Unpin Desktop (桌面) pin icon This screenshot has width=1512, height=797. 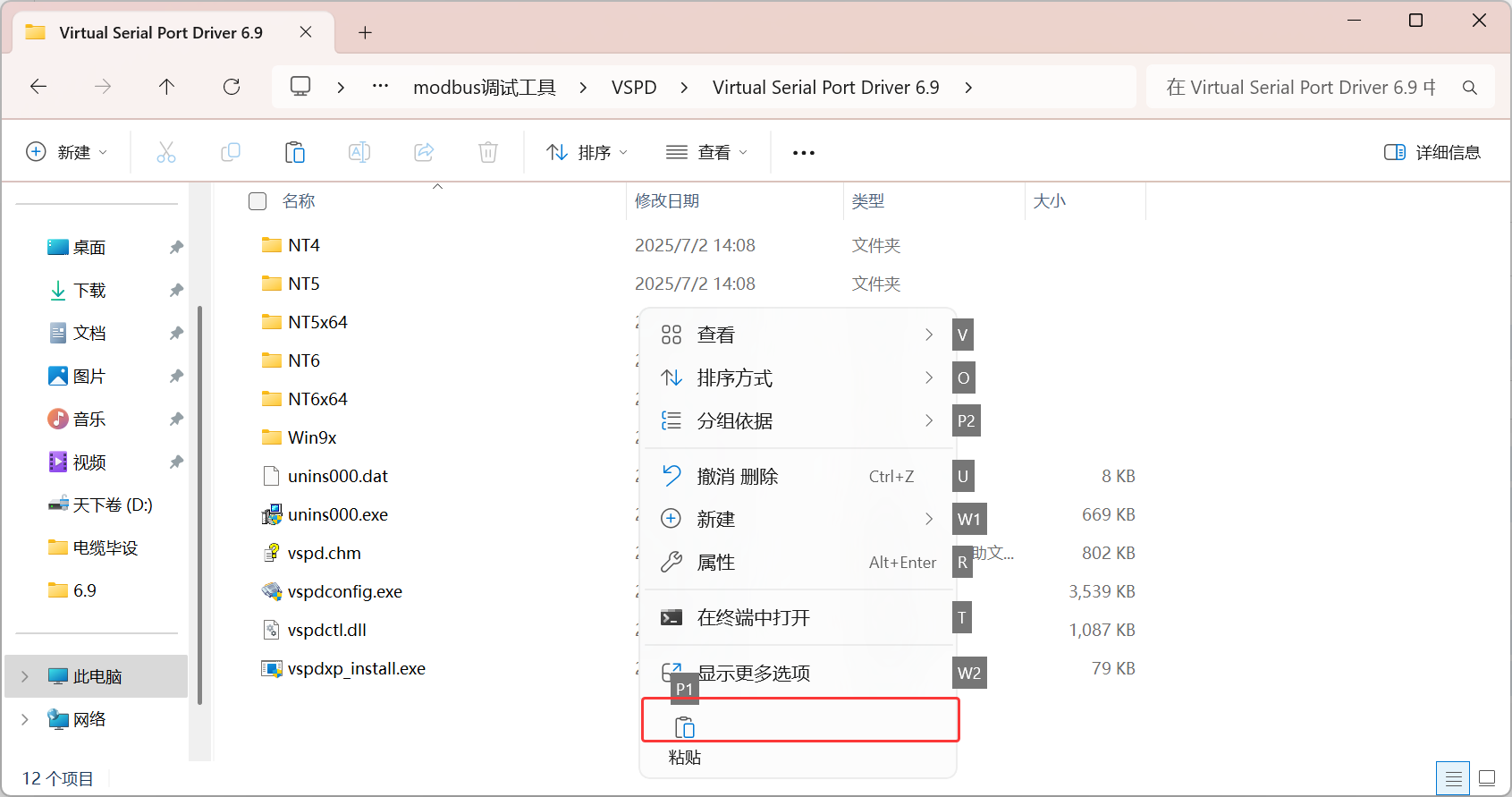click(x=177, y=247)
